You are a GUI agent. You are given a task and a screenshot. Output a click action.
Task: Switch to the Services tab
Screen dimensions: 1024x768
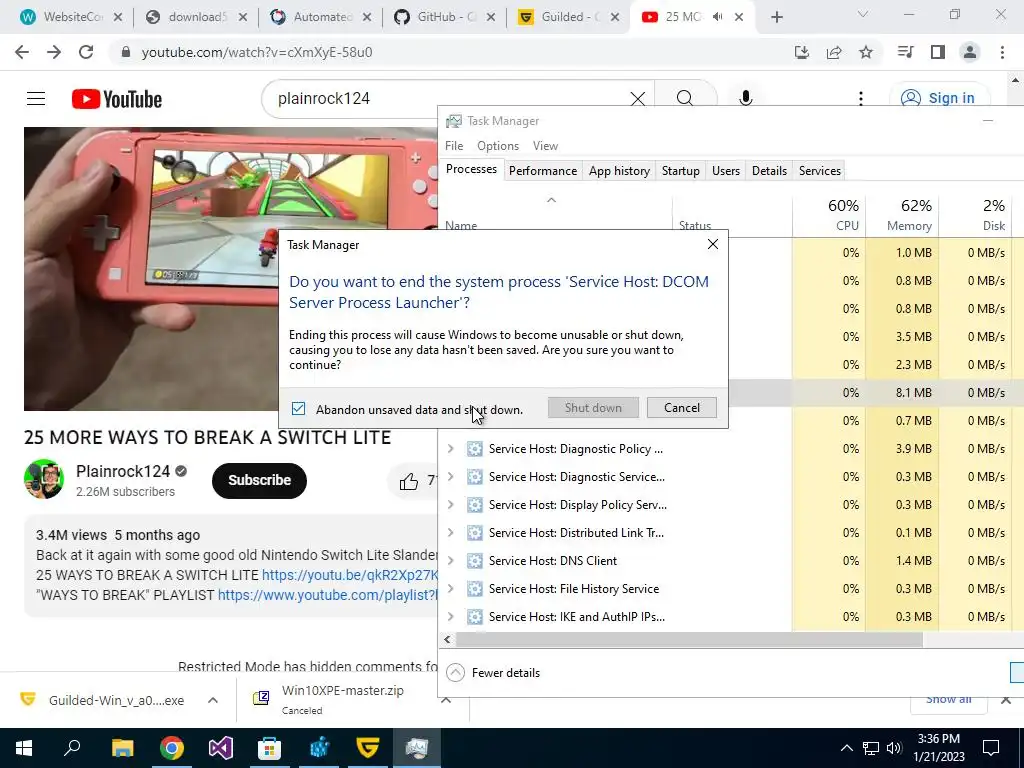pos(820,170)
